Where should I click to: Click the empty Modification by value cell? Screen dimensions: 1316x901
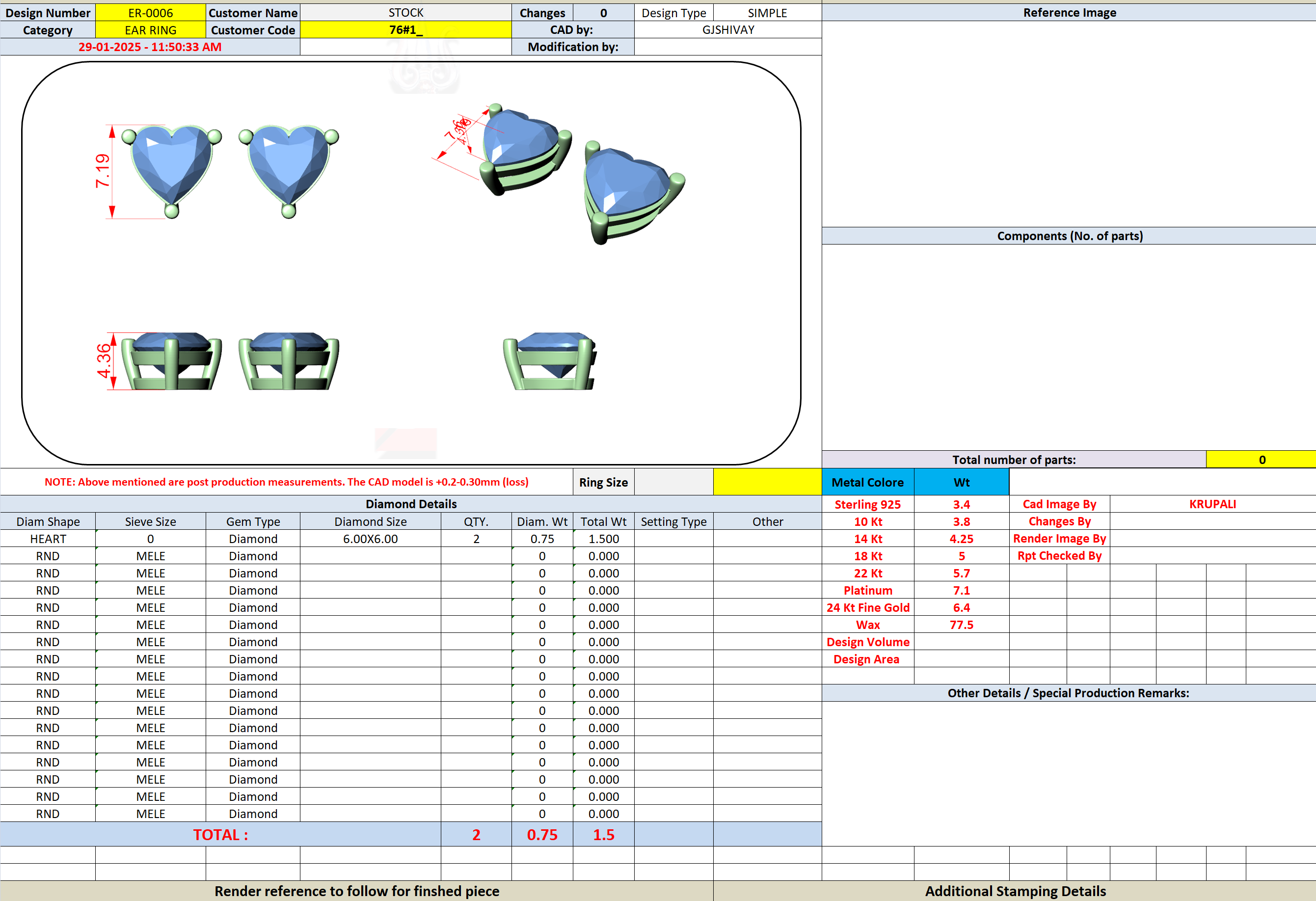[728, 47]
